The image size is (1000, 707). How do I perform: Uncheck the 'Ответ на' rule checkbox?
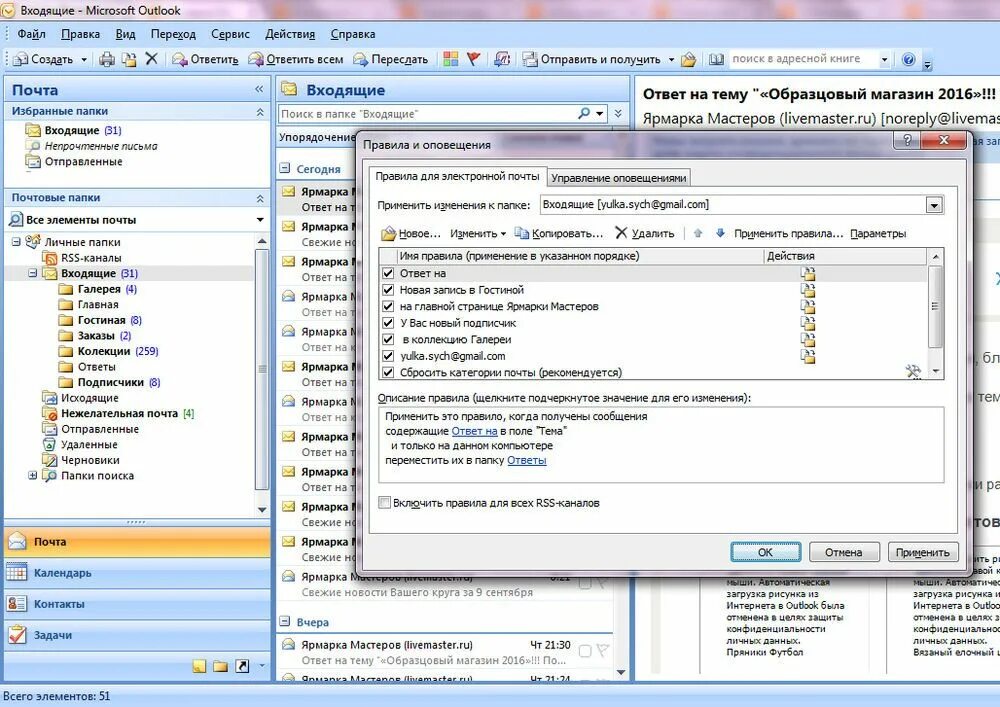tap(388, 273)
